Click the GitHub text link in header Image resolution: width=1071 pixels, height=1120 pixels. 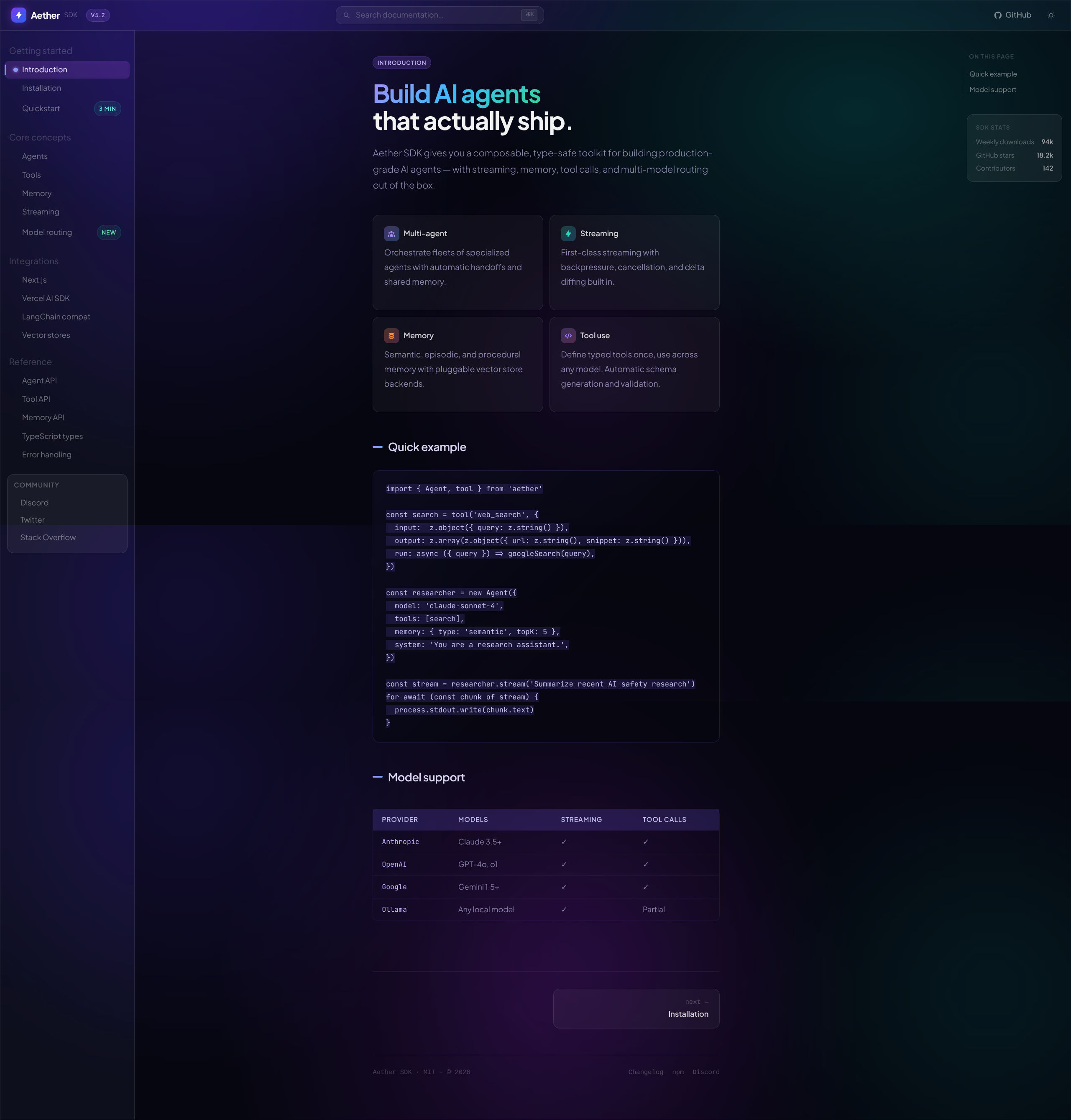1018,15
